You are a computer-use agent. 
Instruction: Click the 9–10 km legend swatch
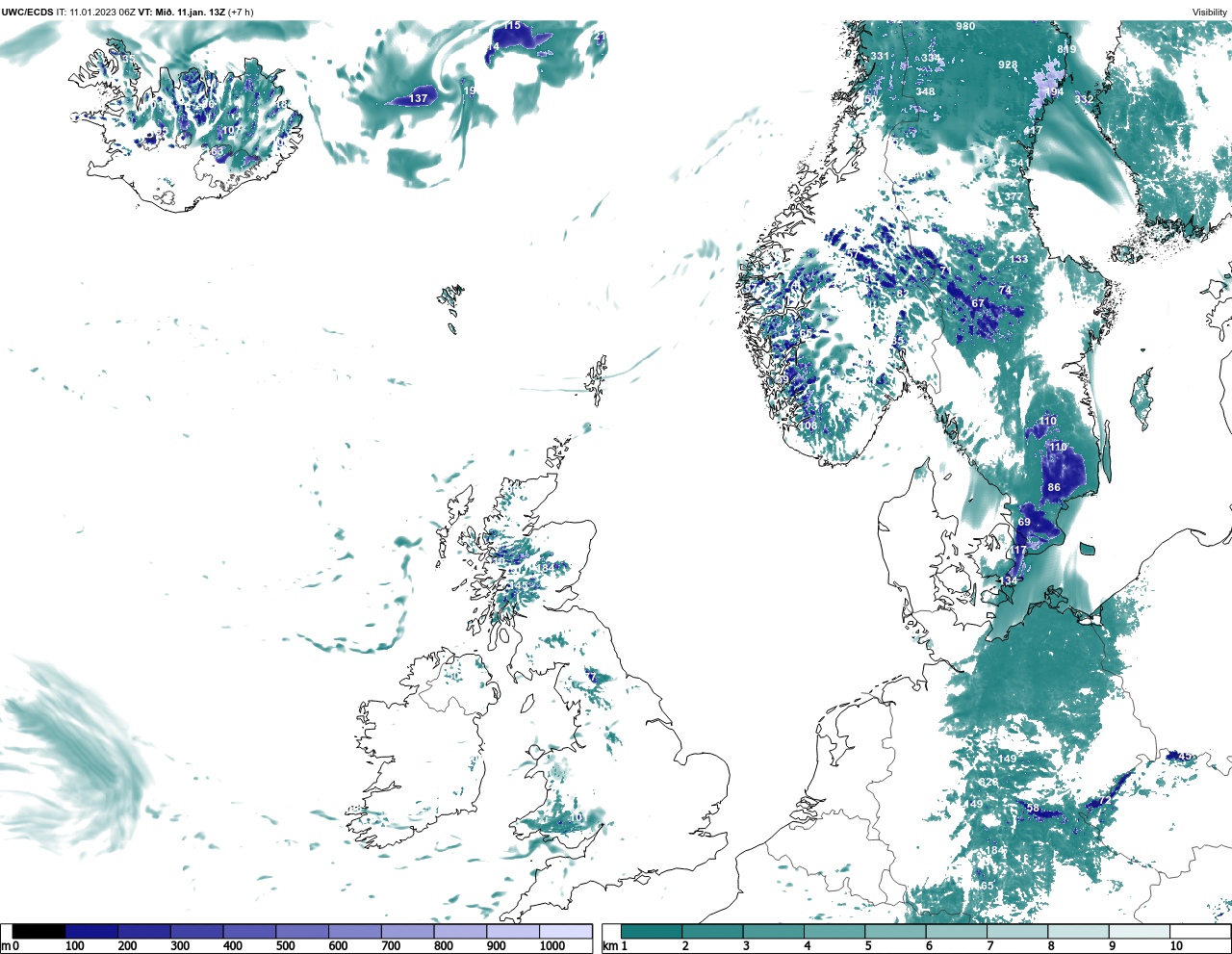tap(1139, 931)
